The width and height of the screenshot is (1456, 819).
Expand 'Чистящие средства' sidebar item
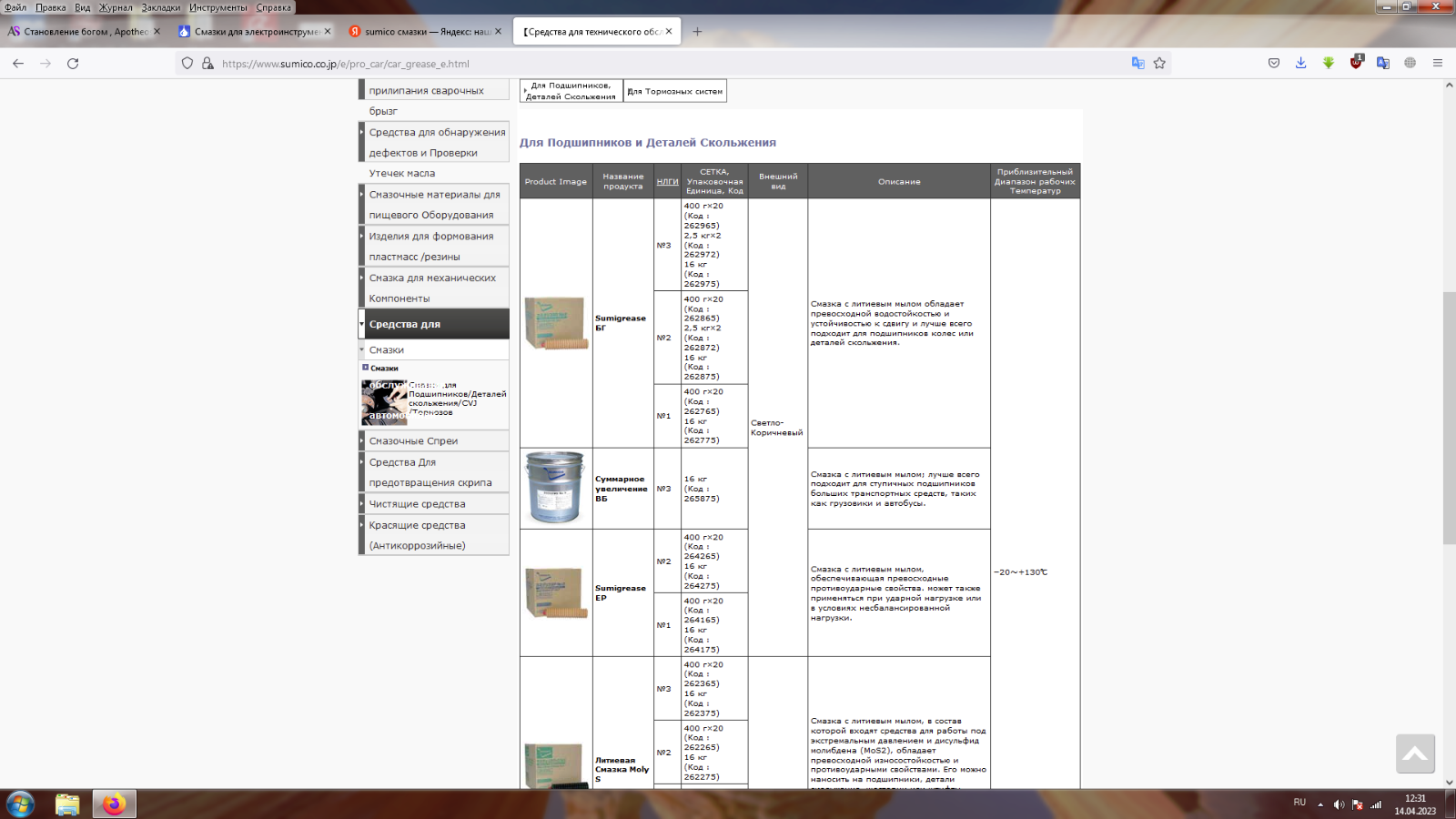434,504
